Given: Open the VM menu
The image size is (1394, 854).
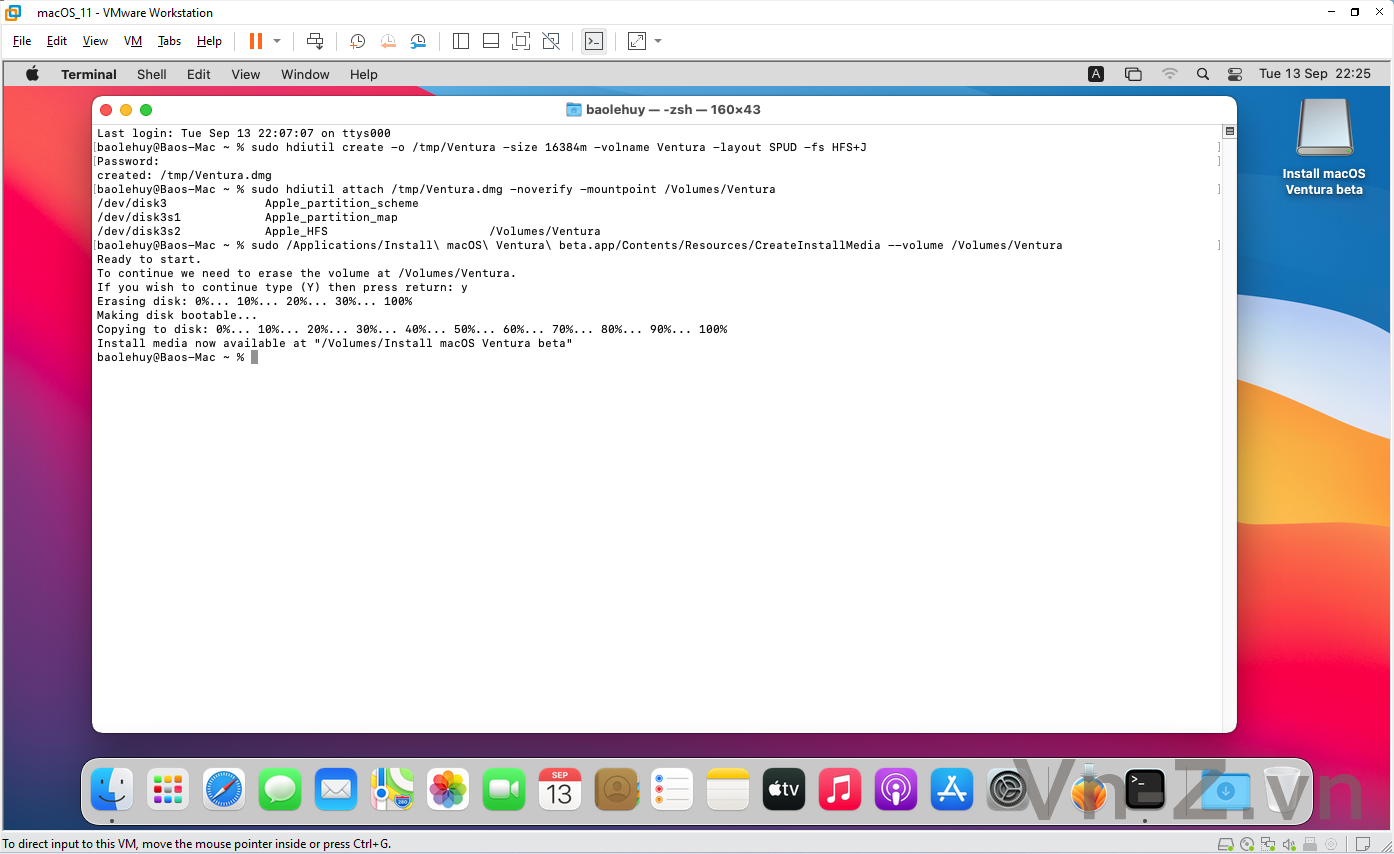Looking at the screenshot, I should [x=133, y=41].
